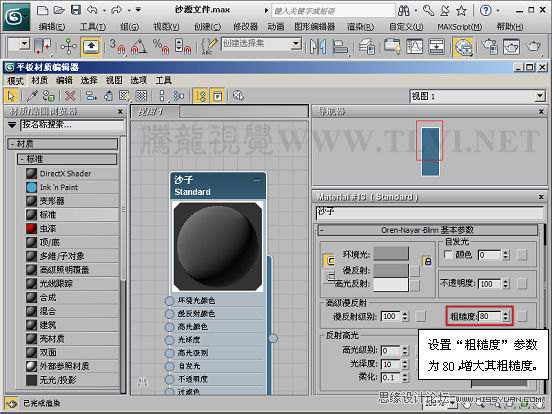Screen dimensions: 552x414
Task: Toggle the Percent Snap icon
Action: [x=161, y=46]
